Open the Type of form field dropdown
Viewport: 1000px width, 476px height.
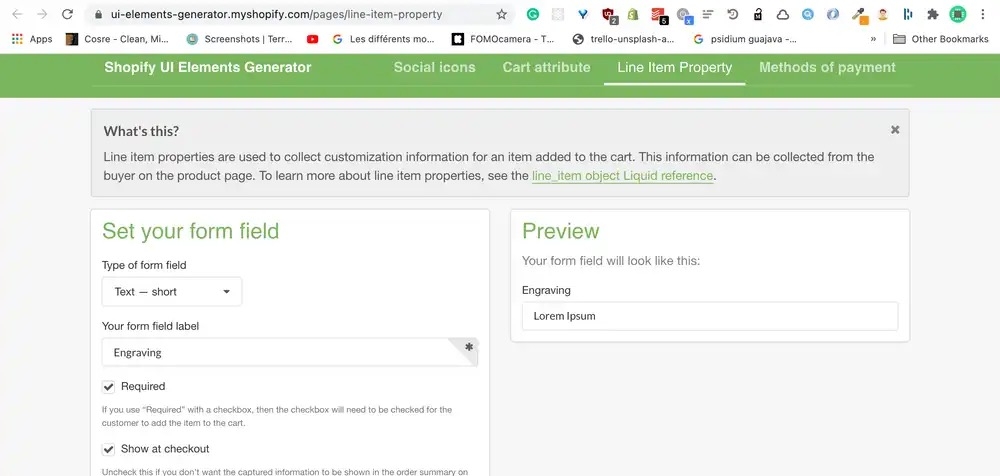pyautogui.click(x=172, y=292)
